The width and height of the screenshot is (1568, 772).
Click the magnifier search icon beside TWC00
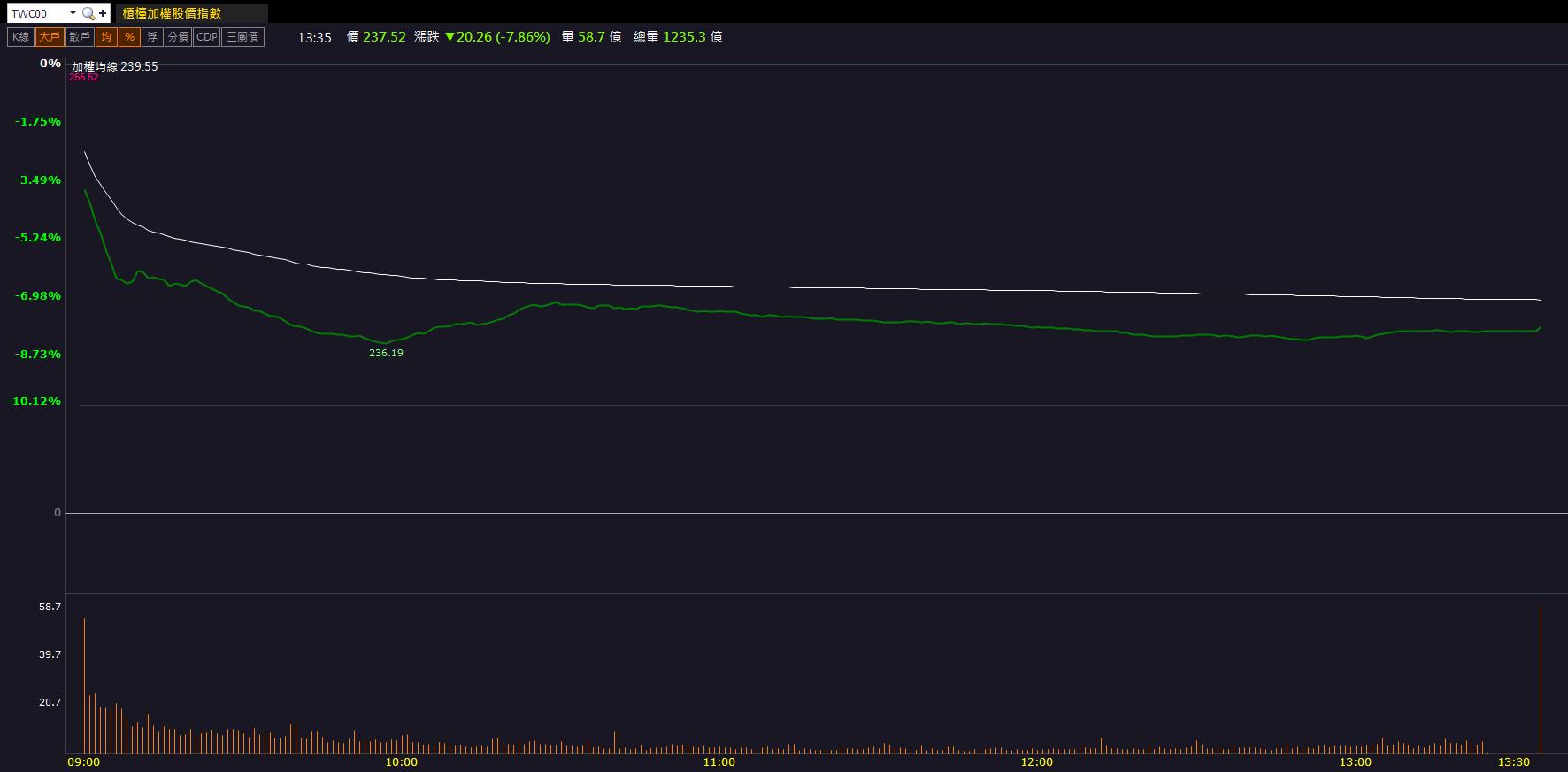pyautogui.click(x=88, y=13)
